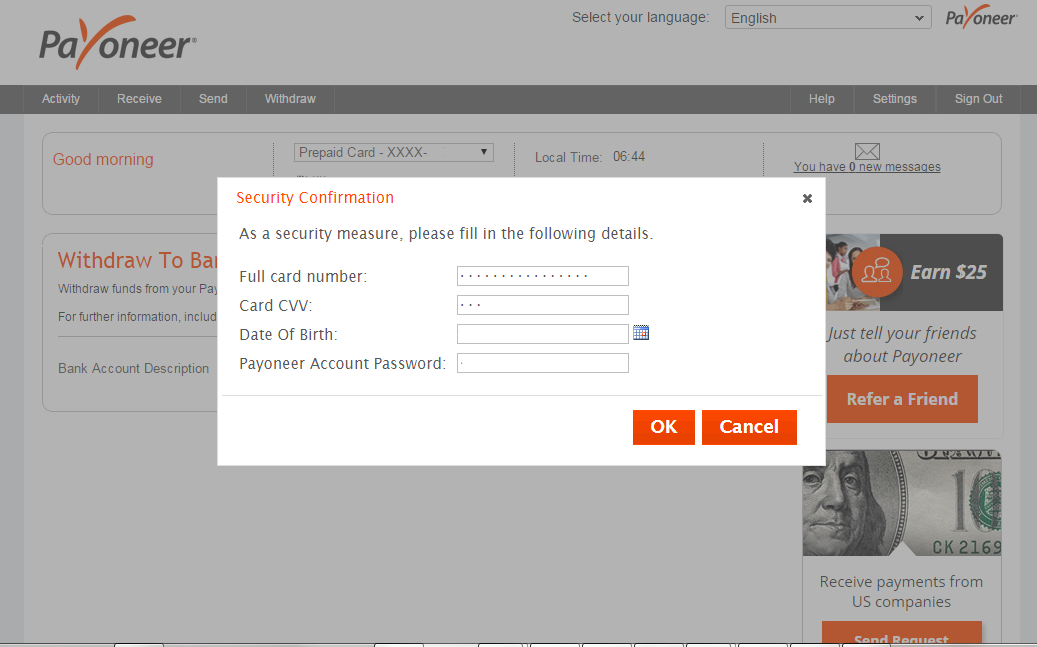This screenshot has height=647, width=1037.
Task: Open the language selection dropdown
Action: [x=827, y=17]
